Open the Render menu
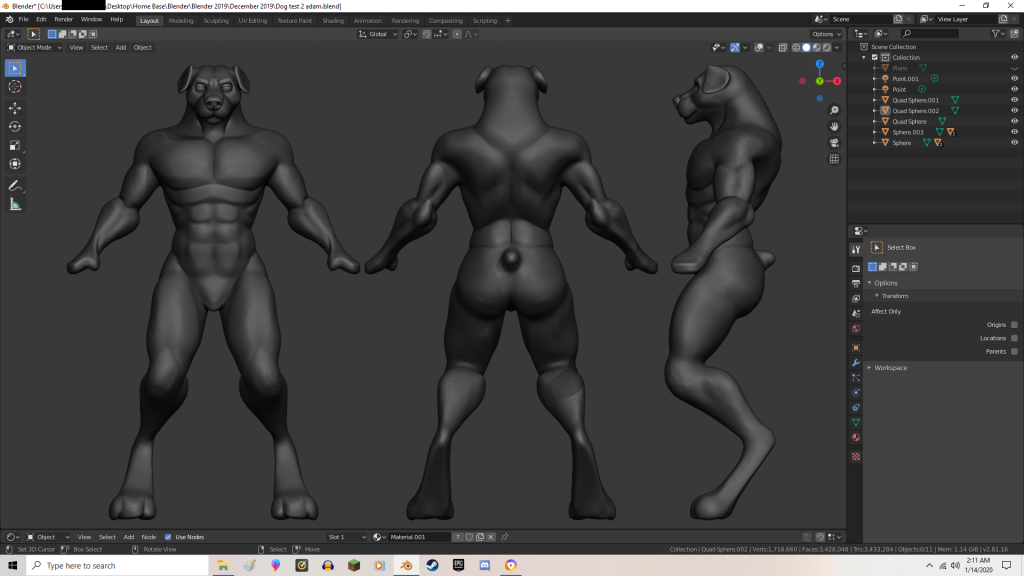Image resolution: width=1024 pixels, height=576 pixels. [x=63, y=20]
